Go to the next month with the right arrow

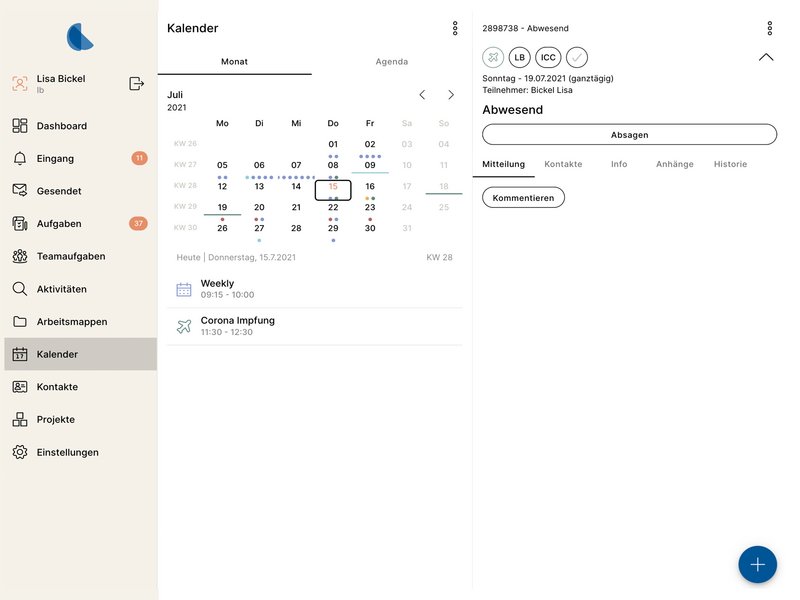pyautogui.click(x=451, y=95)
